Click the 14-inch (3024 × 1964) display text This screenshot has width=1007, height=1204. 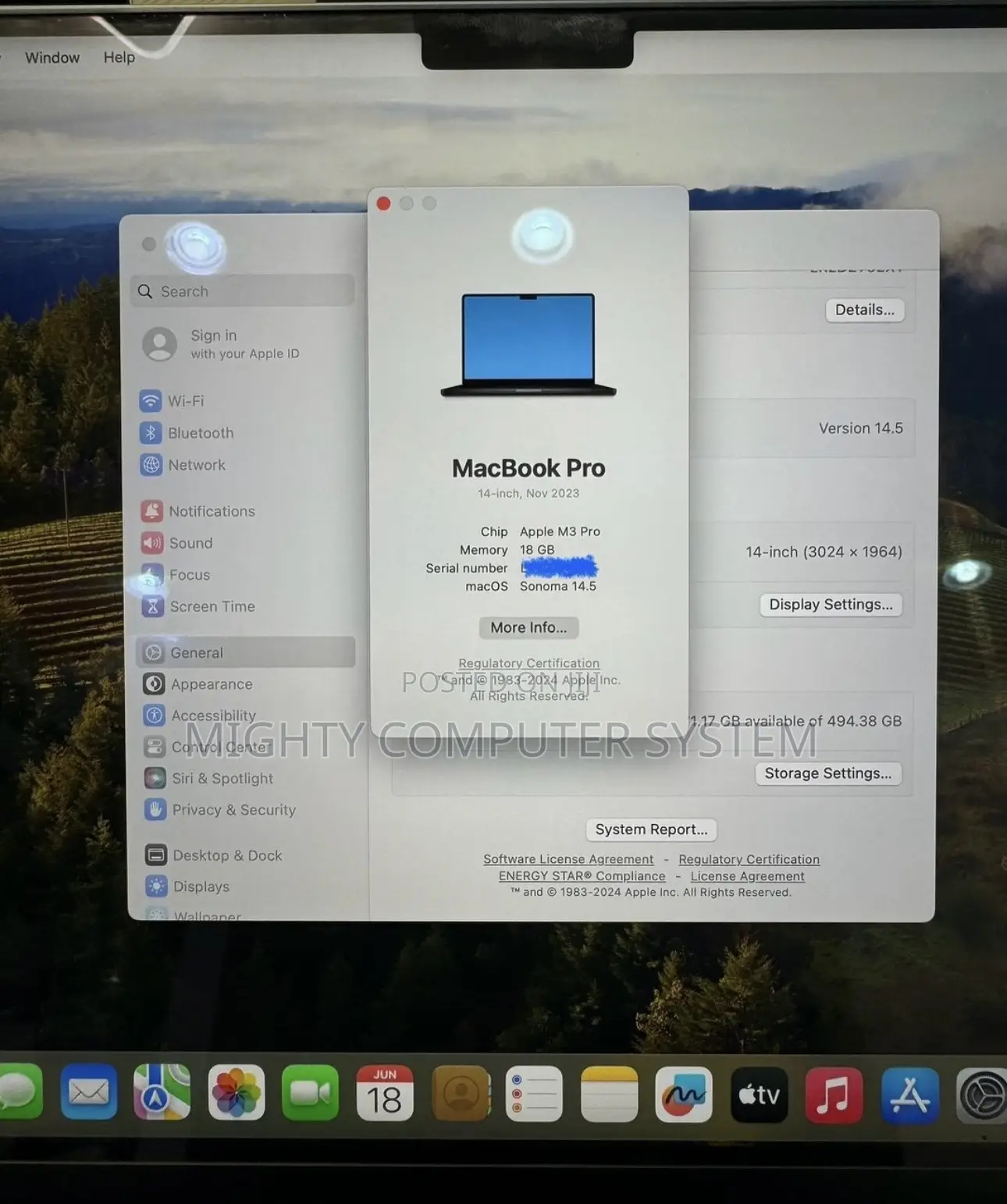click(x=824, y=552)
